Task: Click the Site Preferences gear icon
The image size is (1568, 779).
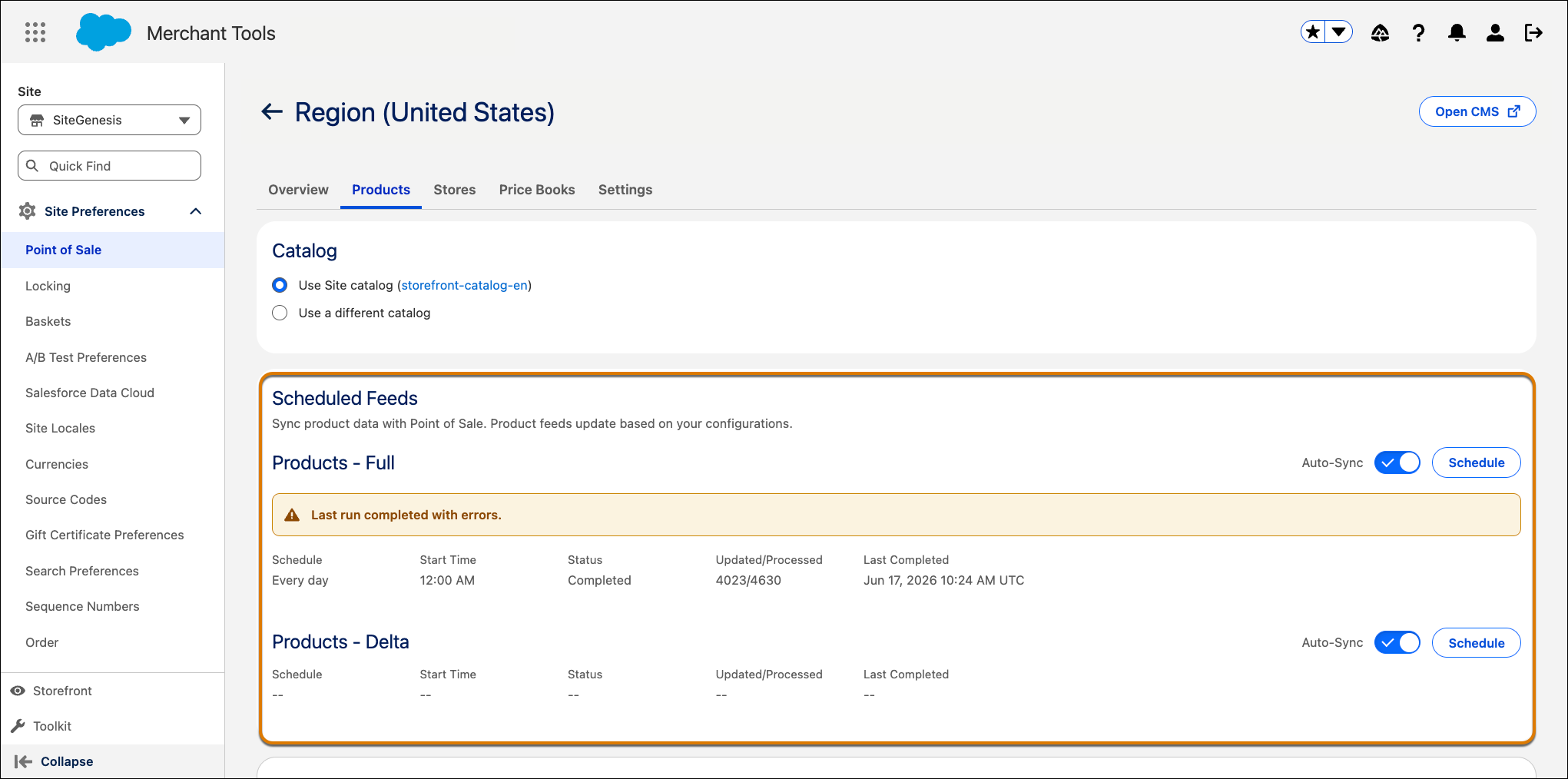Action: 28,211
